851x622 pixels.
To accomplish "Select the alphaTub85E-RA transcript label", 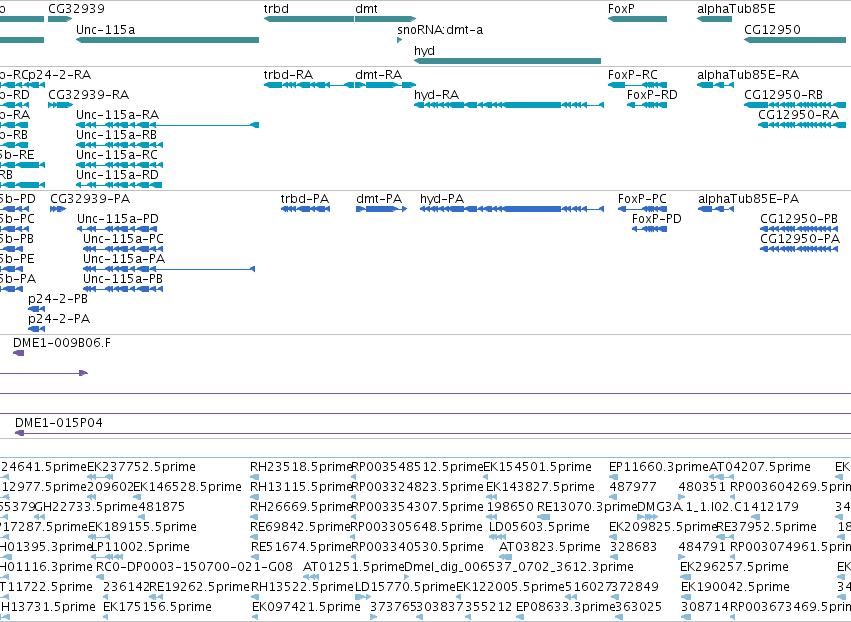I will 748,75.
